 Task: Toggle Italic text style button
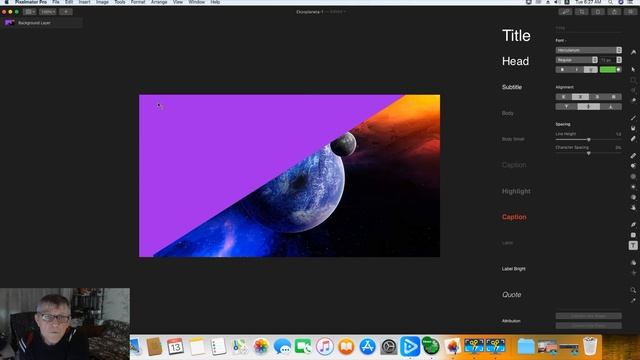coord(577,70)
